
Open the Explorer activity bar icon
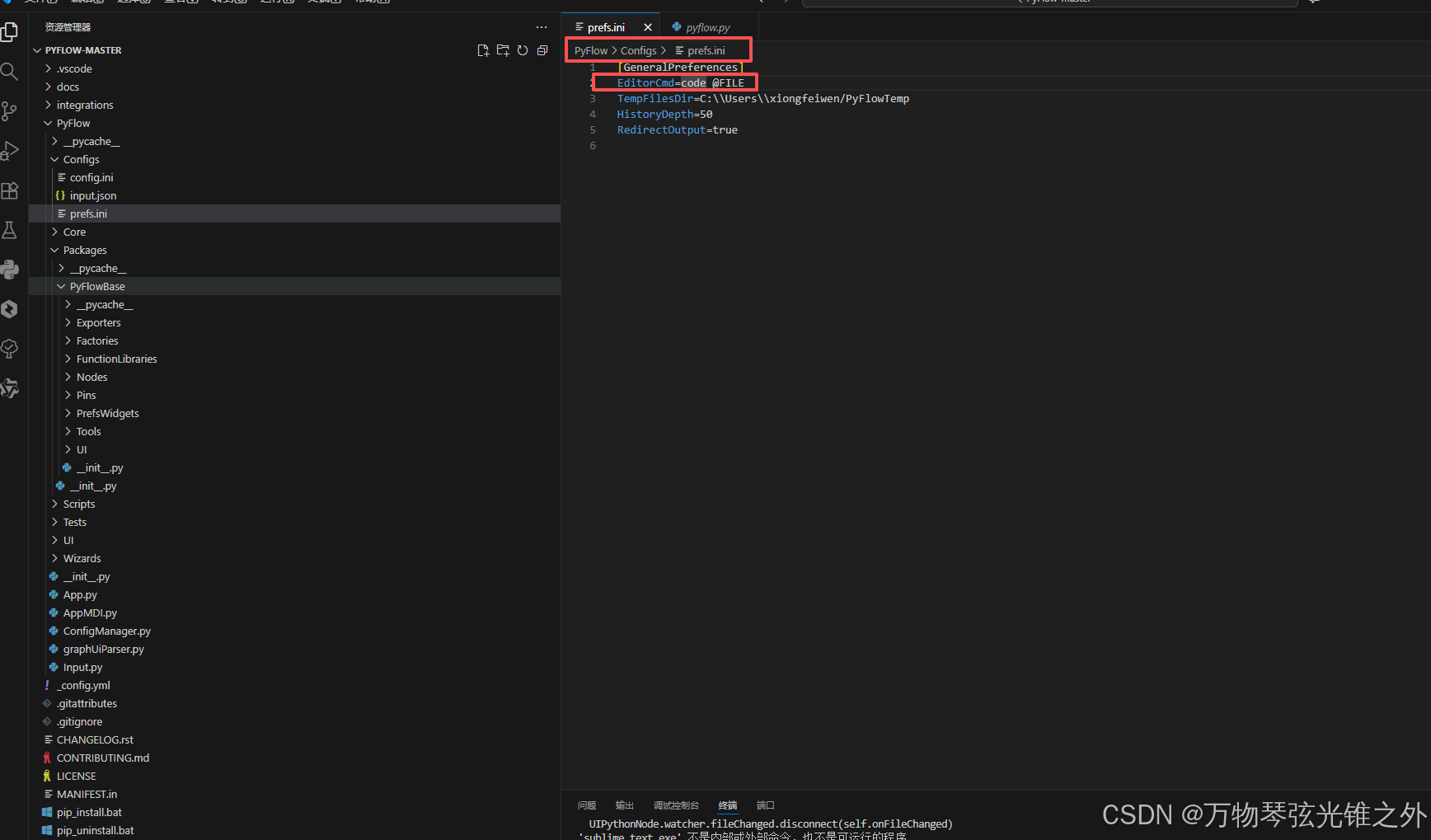(x=10, y=32)
